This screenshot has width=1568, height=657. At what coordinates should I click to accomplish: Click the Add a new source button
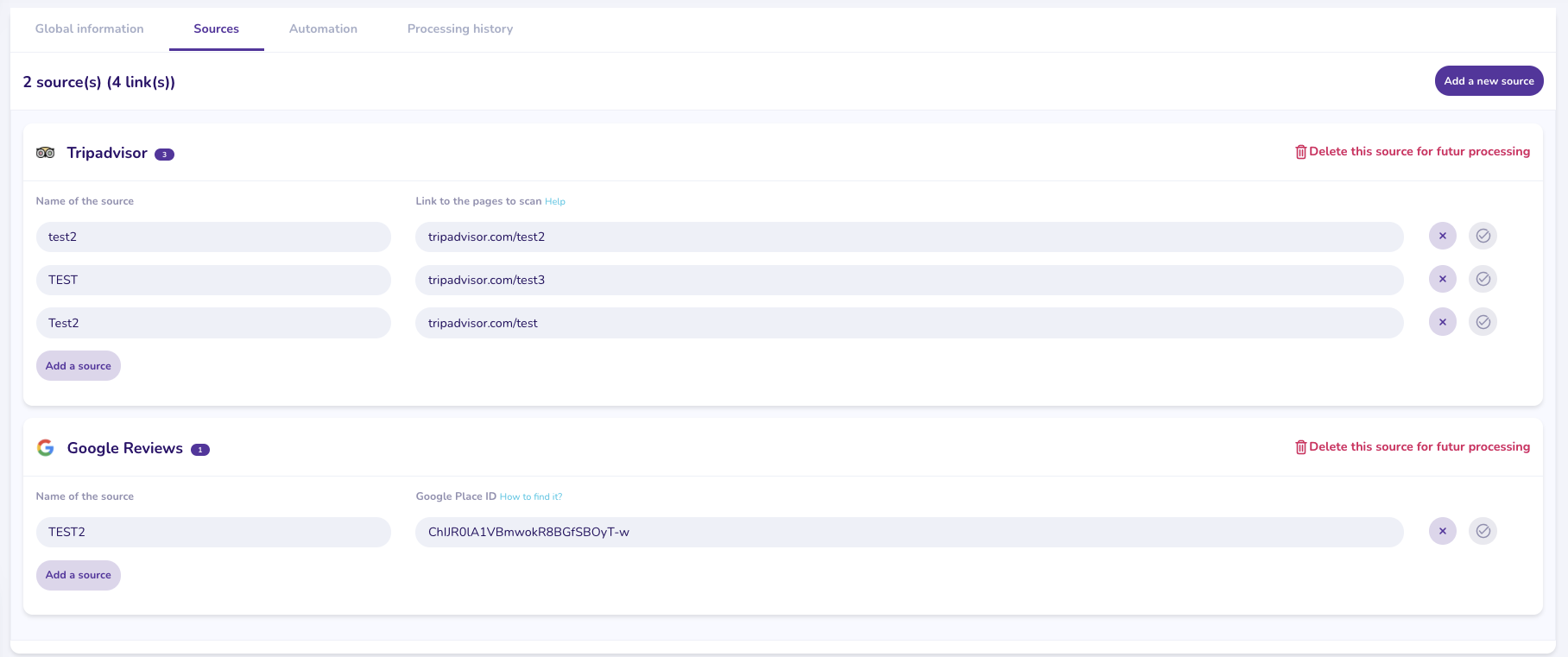coord(1489,81)
